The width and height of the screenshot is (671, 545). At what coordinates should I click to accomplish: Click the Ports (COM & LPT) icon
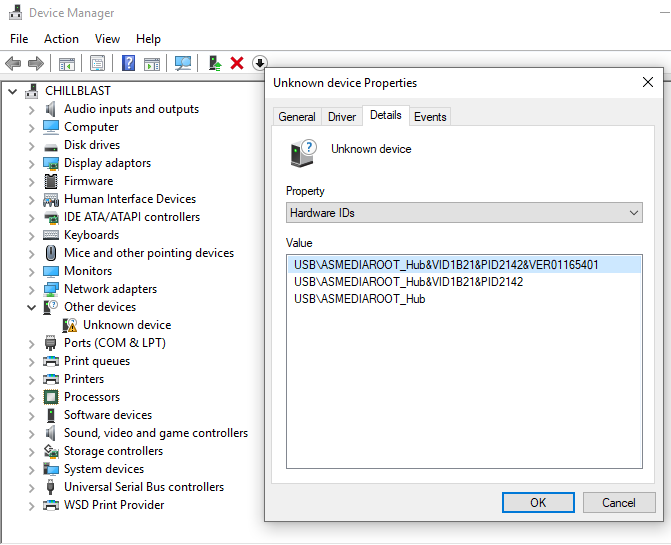pos(50,343)
